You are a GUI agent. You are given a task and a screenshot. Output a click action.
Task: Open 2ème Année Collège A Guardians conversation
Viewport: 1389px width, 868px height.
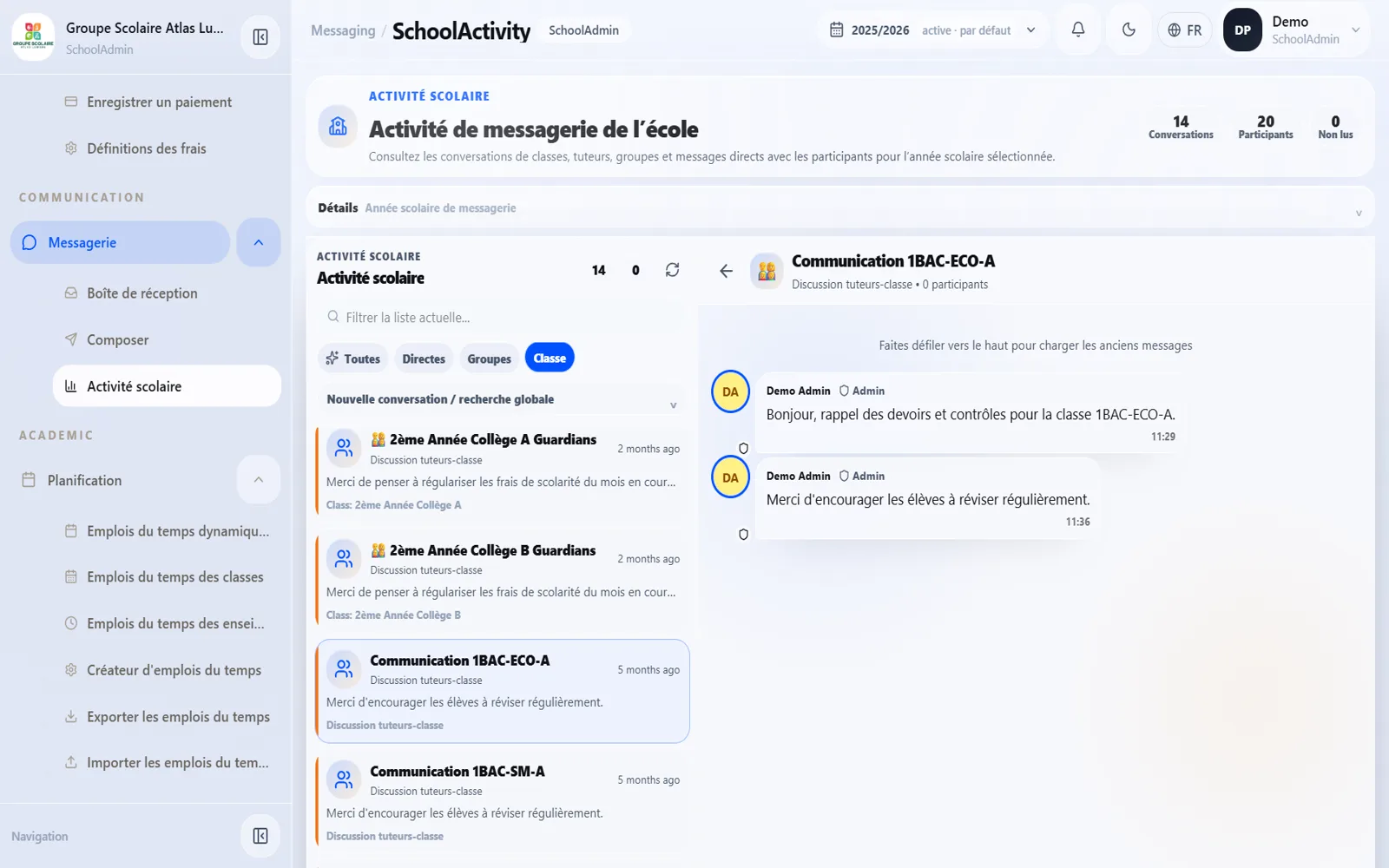(x=503, y=470)
